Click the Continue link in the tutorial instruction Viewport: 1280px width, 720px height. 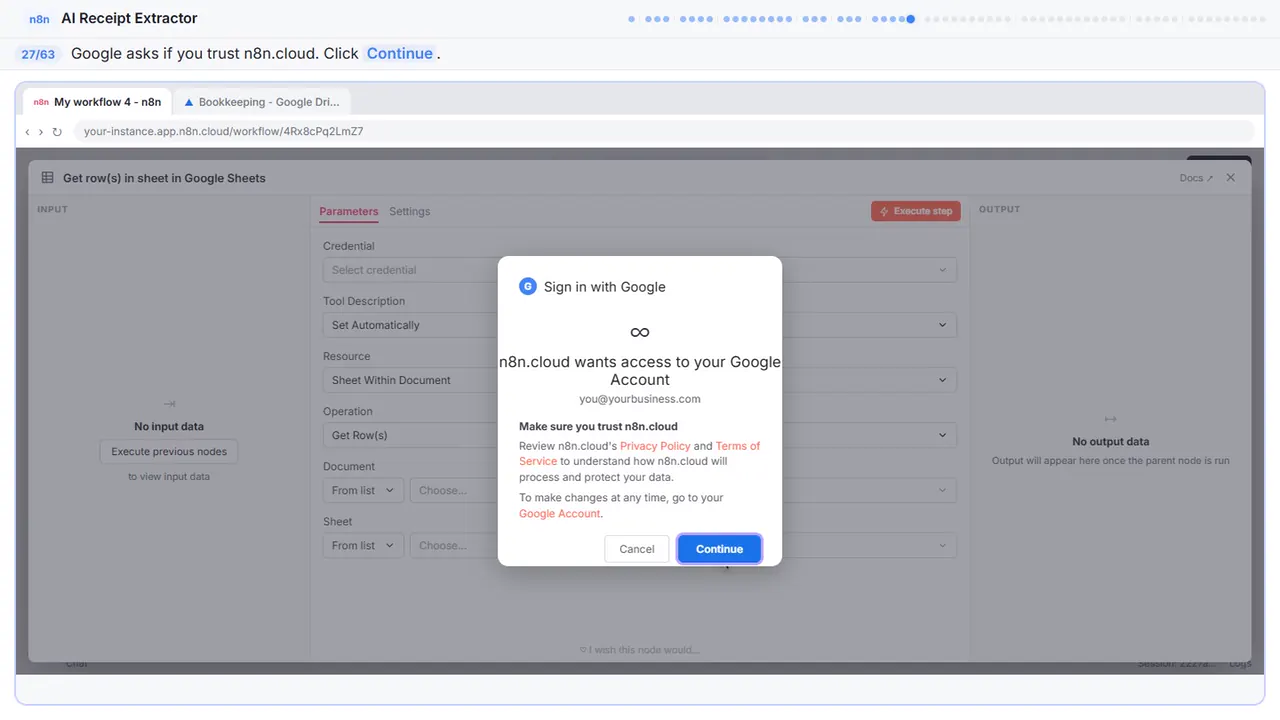coord(400,54)
